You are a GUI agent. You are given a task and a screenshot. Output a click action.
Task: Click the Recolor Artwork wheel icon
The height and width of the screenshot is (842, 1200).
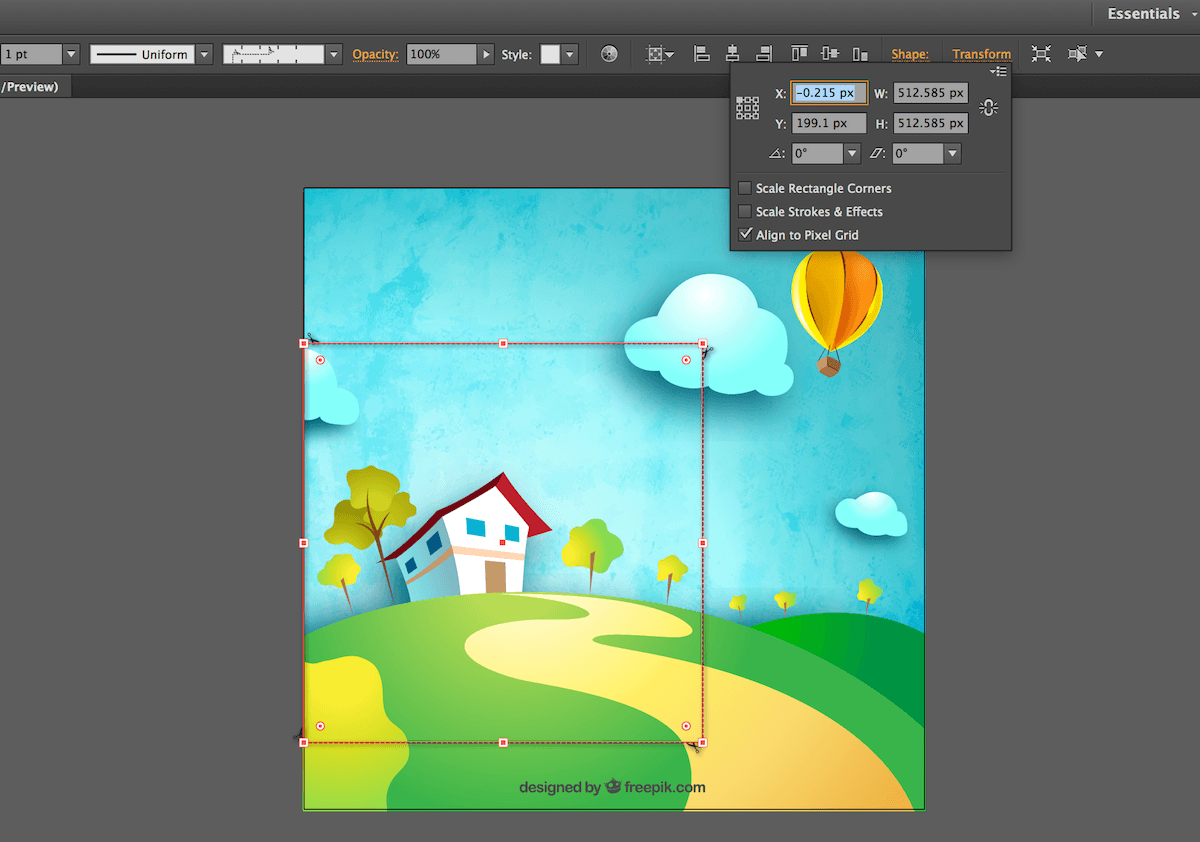point(609,54)
